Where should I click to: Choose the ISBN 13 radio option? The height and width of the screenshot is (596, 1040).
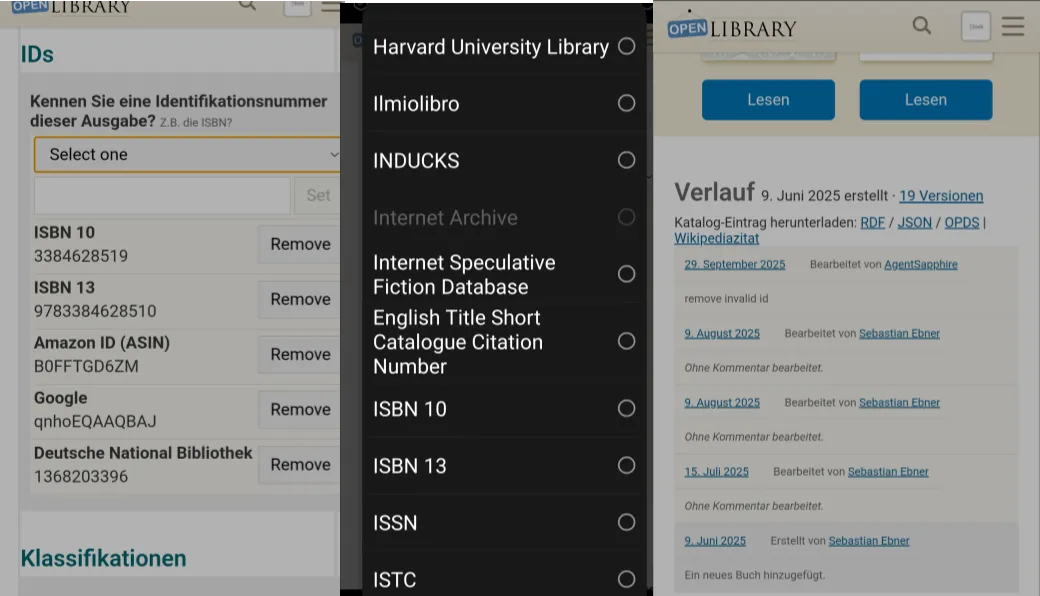coord(504,466)
